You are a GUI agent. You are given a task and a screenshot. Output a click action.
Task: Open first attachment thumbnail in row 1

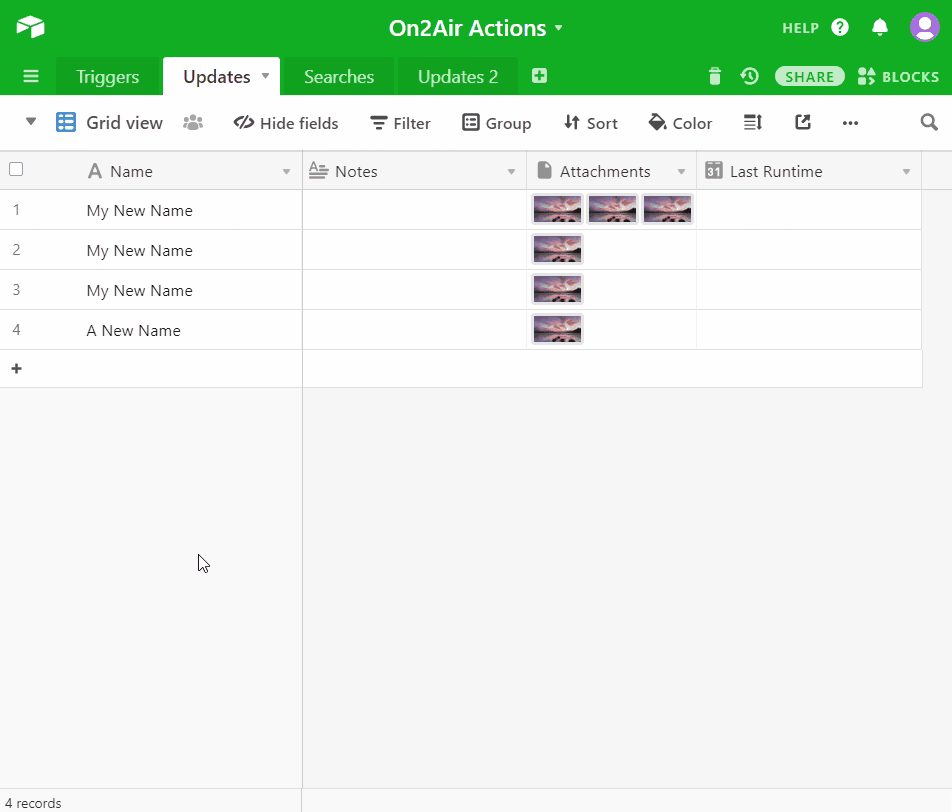(x=557, y=209)
